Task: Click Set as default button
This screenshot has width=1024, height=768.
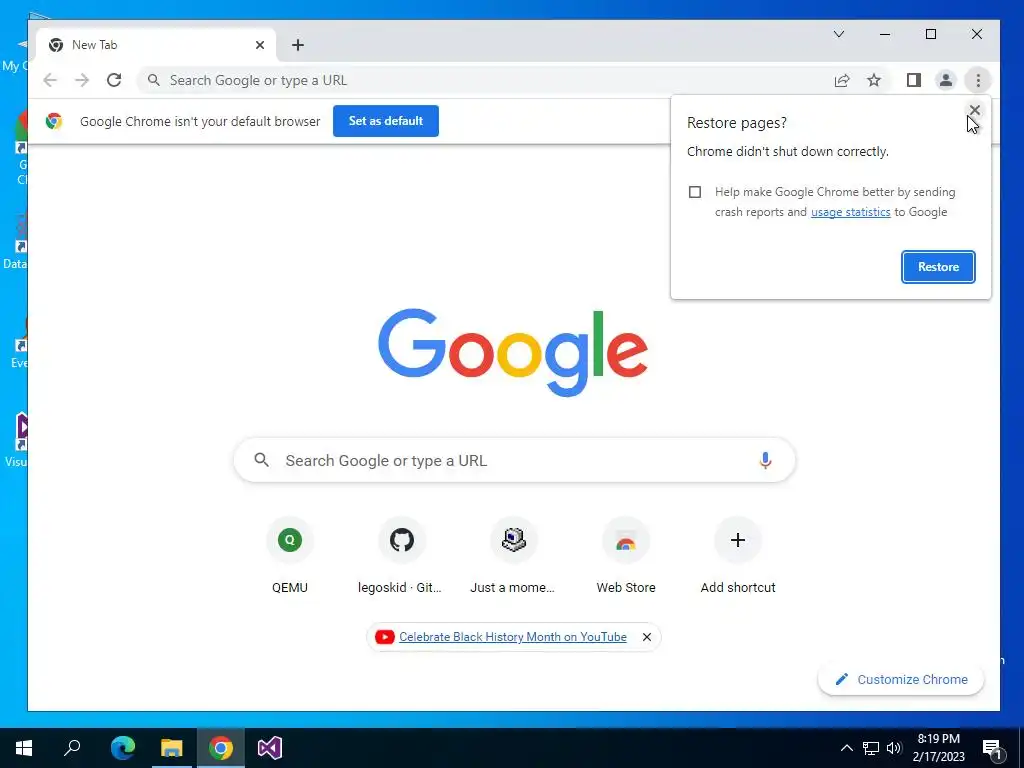Action: (x=386, y=121)
